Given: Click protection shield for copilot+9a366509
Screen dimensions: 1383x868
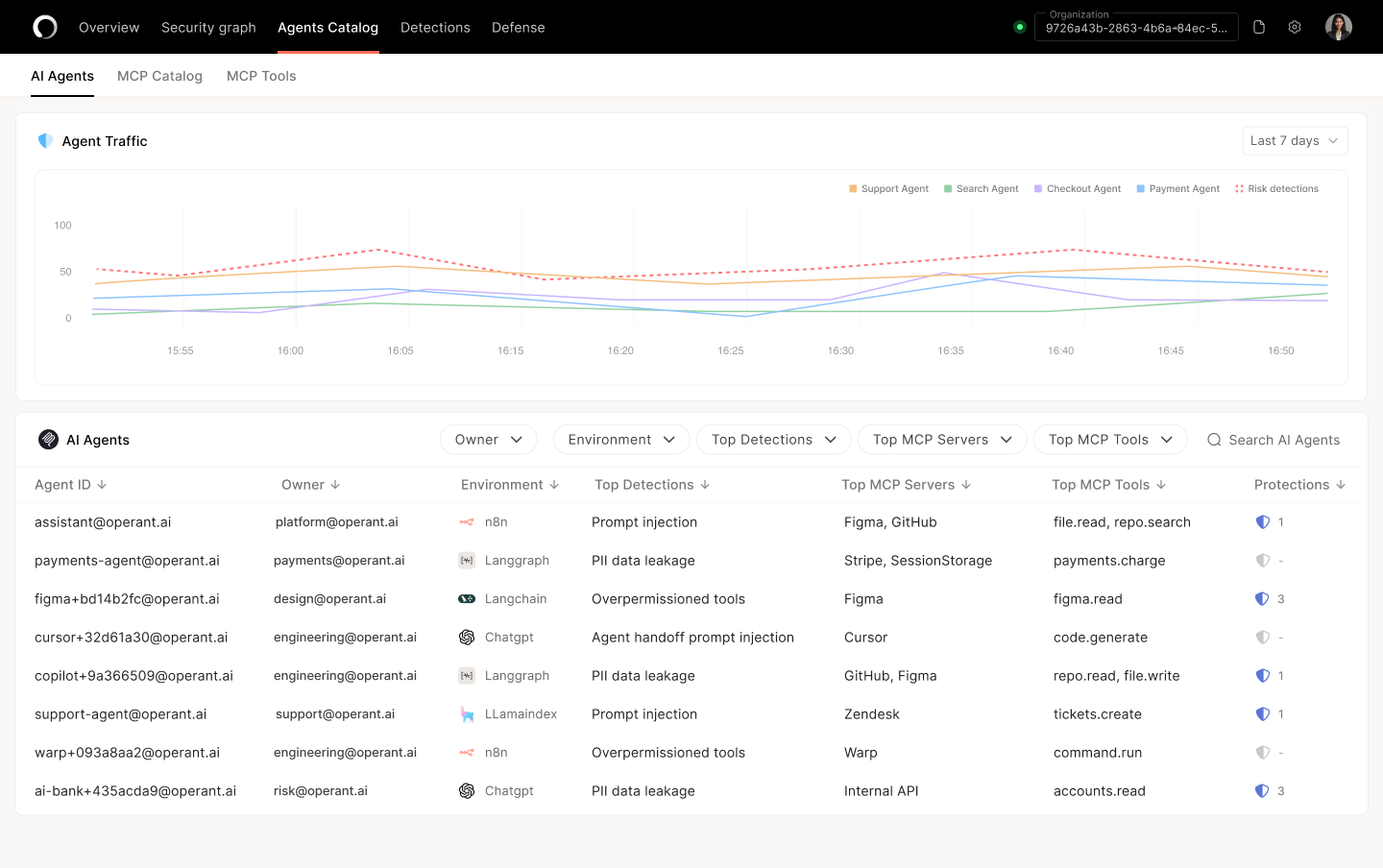Looking at the screenshot, I should pyautogui.click(x=1263, y=676).
